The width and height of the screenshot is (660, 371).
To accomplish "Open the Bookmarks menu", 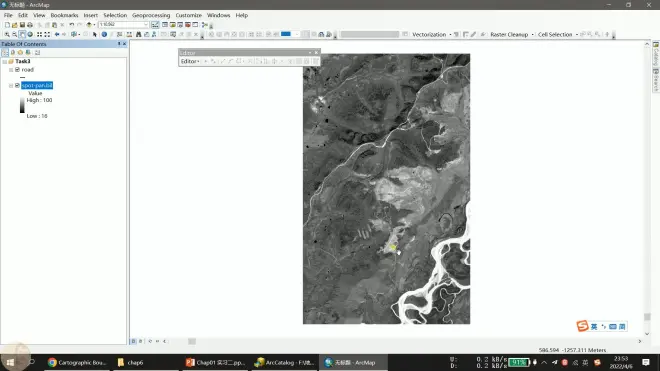I will 64,15.
